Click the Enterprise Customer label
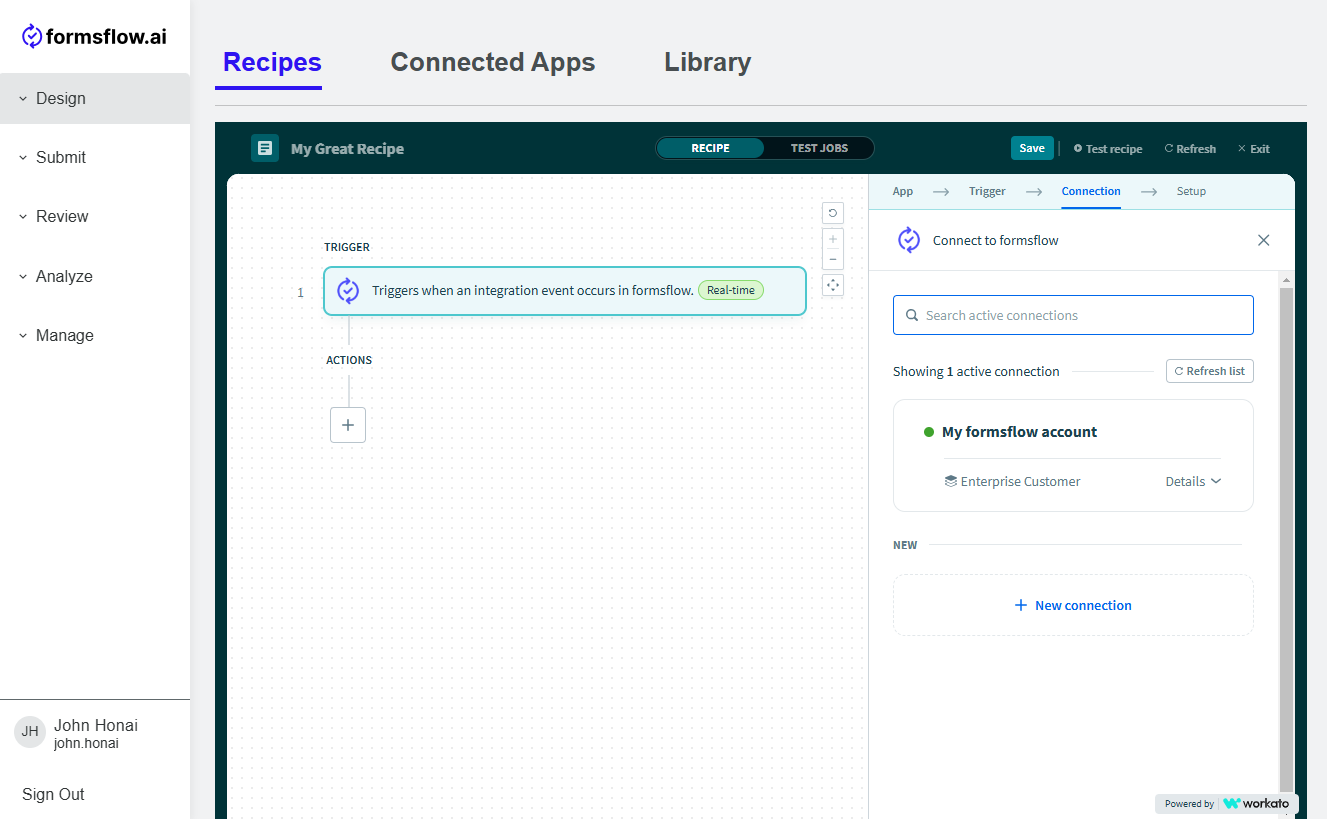Image resolution: width=1327 pixels, height=819 pixels. pos(1020,481)
